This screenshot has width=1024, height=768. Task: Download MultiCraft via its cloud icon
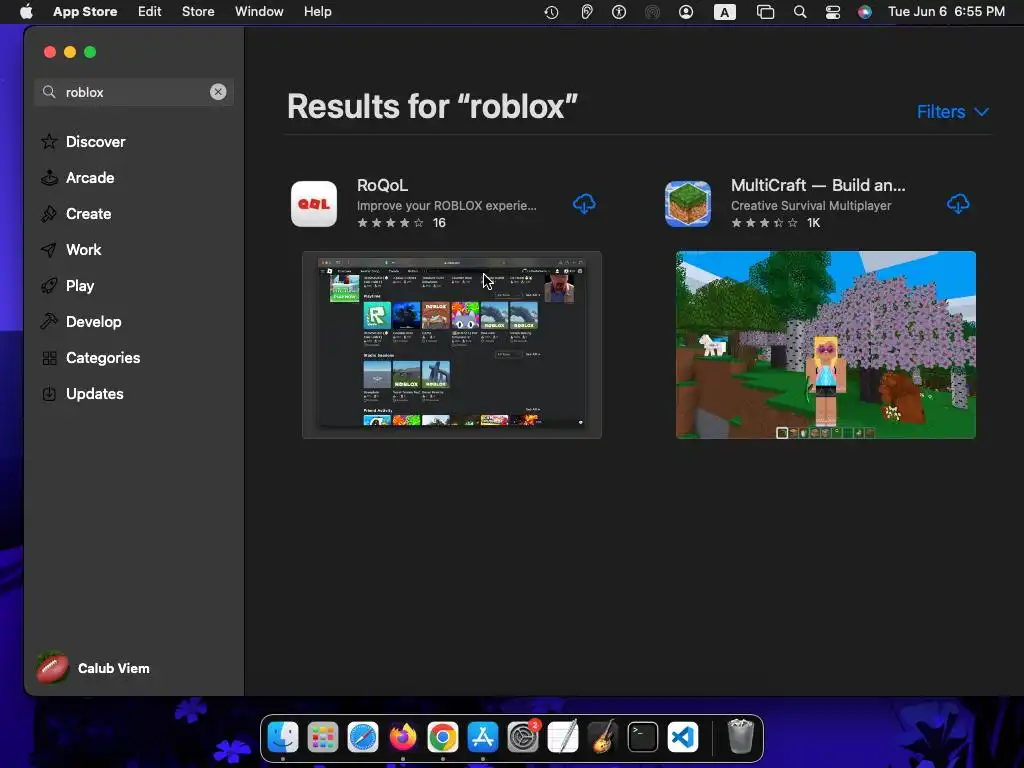pyautogui.click(x=958, y=204)
